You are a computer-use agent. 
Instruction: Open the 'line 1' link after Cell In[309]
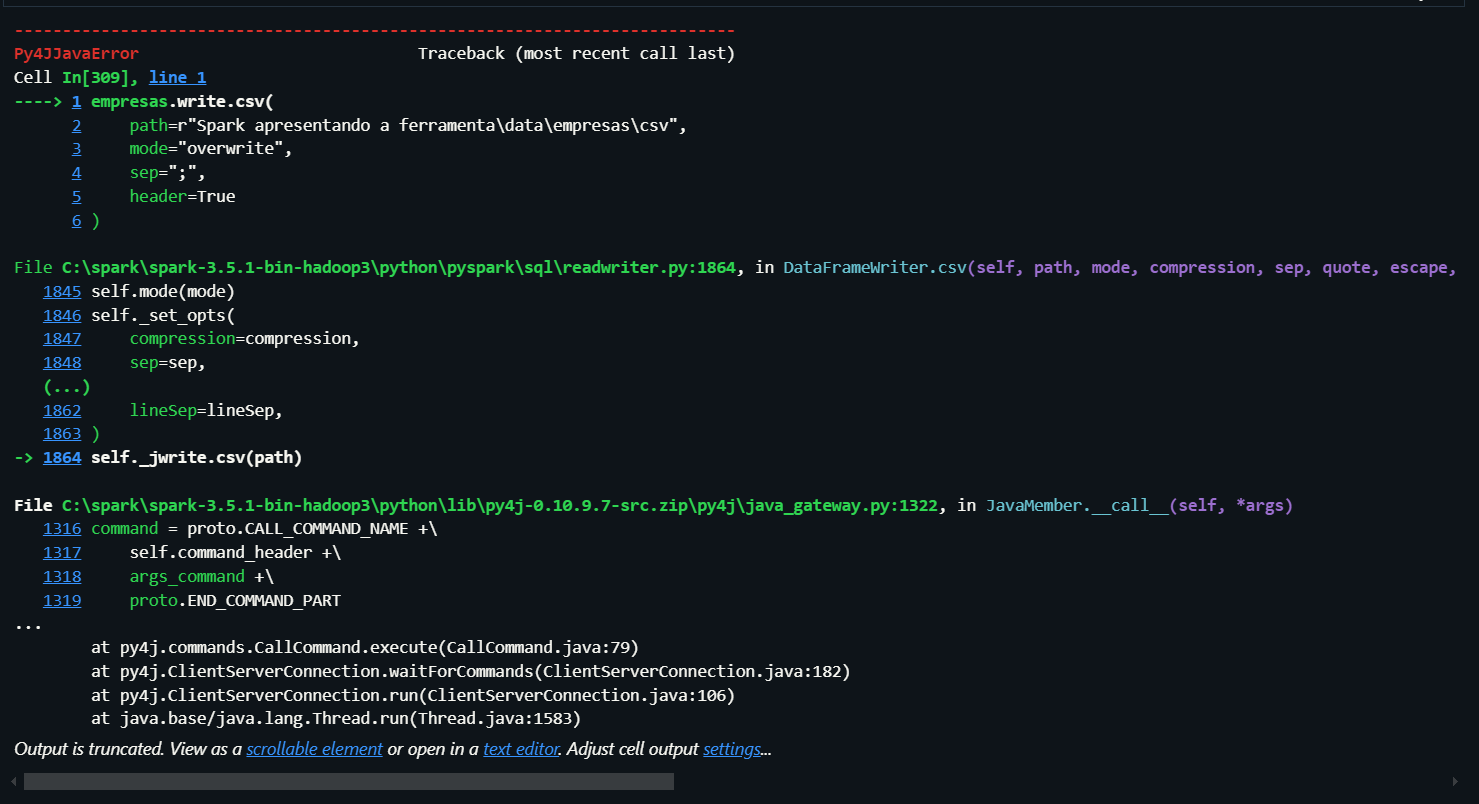(x=178, y=77)
